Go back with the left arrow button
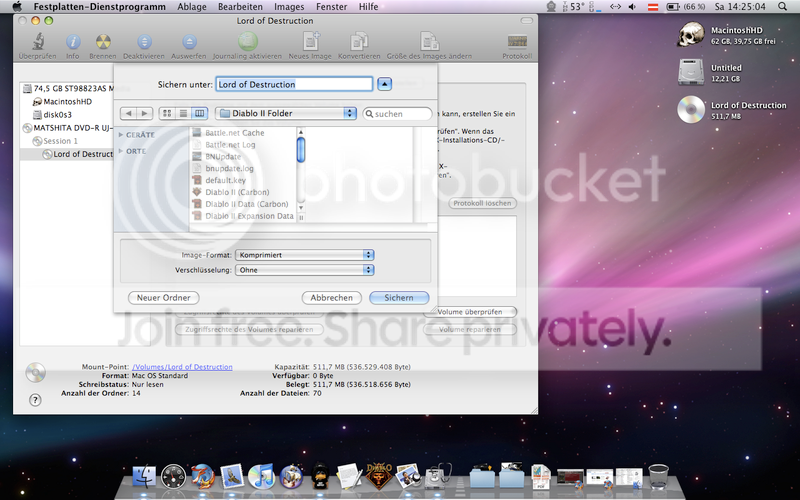 pos(129,113)
